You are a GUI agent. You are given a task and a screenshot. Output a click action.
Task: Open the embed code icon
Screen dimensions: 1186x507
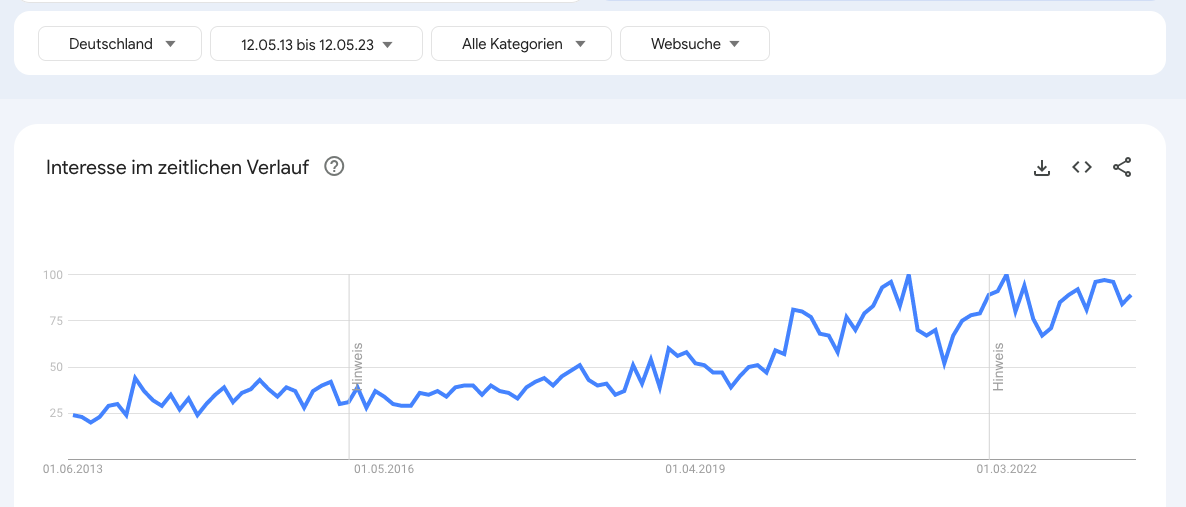pyautogui.click(x=1082, y=167)
